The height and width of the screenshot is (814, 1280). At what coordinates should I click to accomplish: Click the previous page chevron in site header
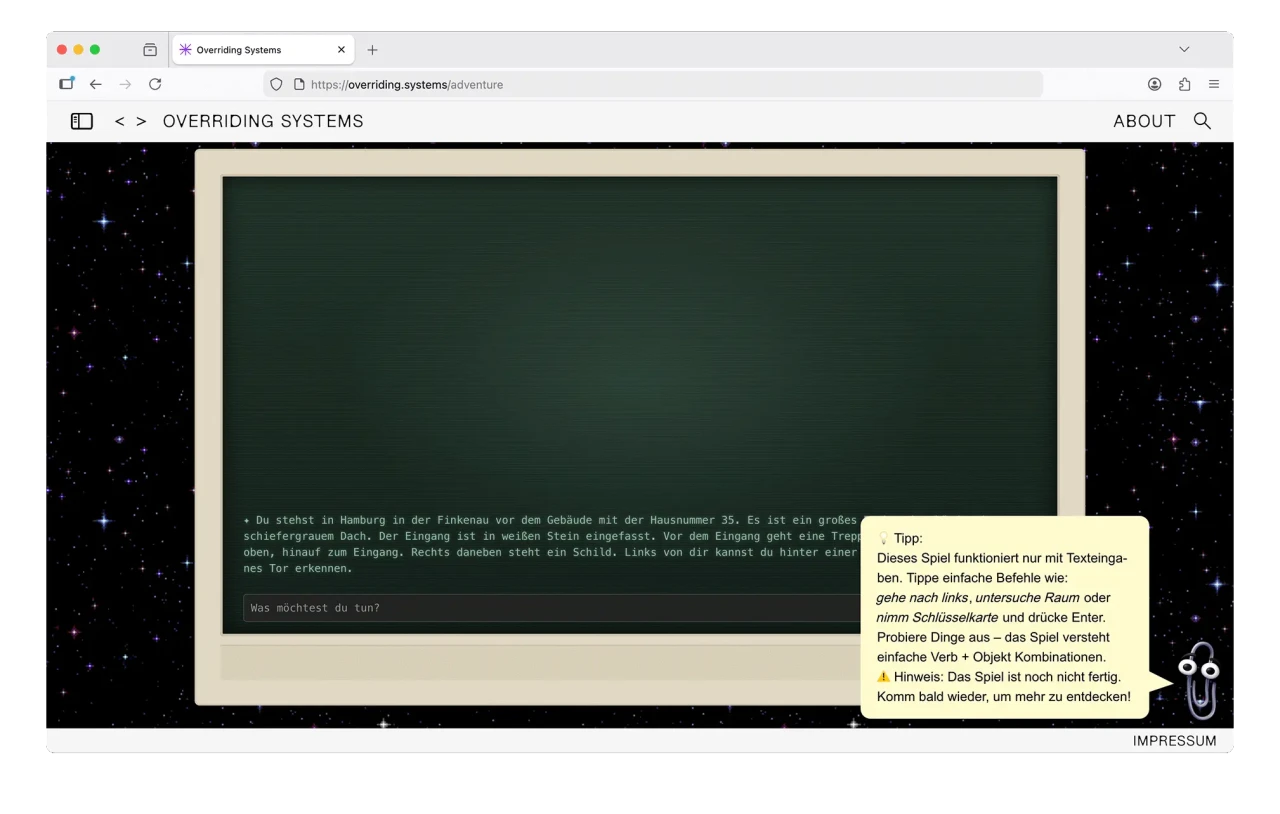pyautogui.click(x=120, y=121)
